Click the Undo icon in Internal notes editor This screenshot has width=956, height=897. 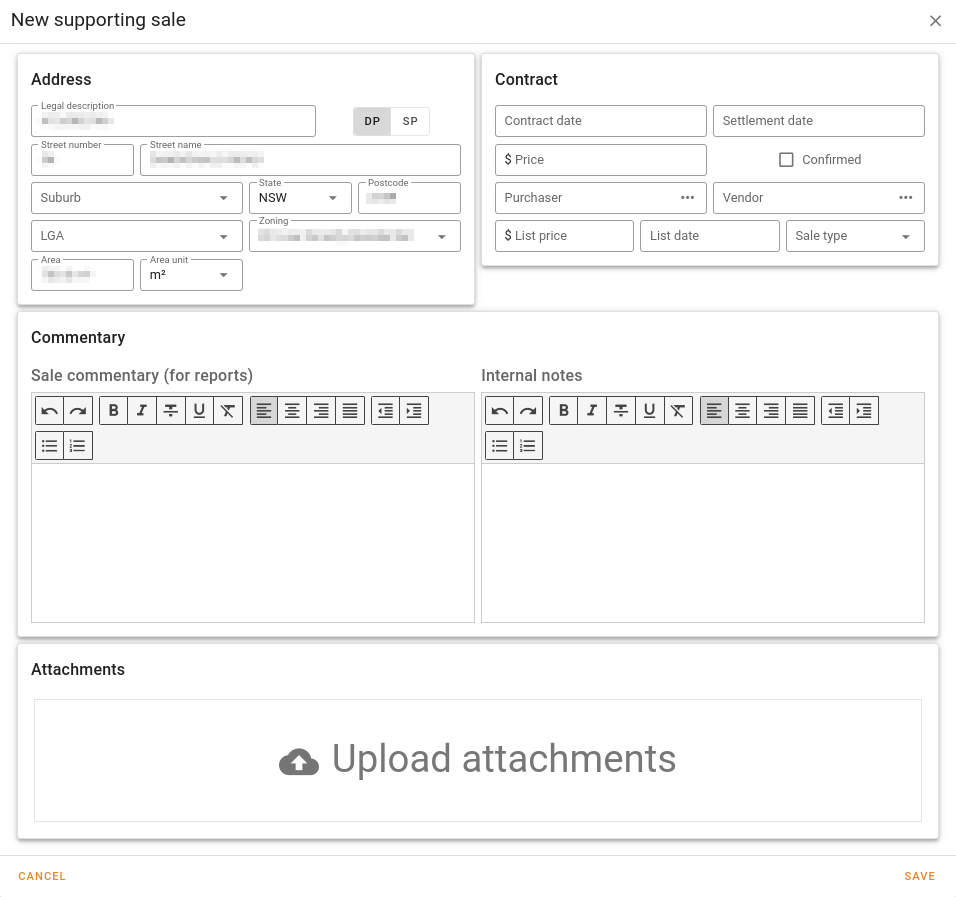(x=499, y=410)
